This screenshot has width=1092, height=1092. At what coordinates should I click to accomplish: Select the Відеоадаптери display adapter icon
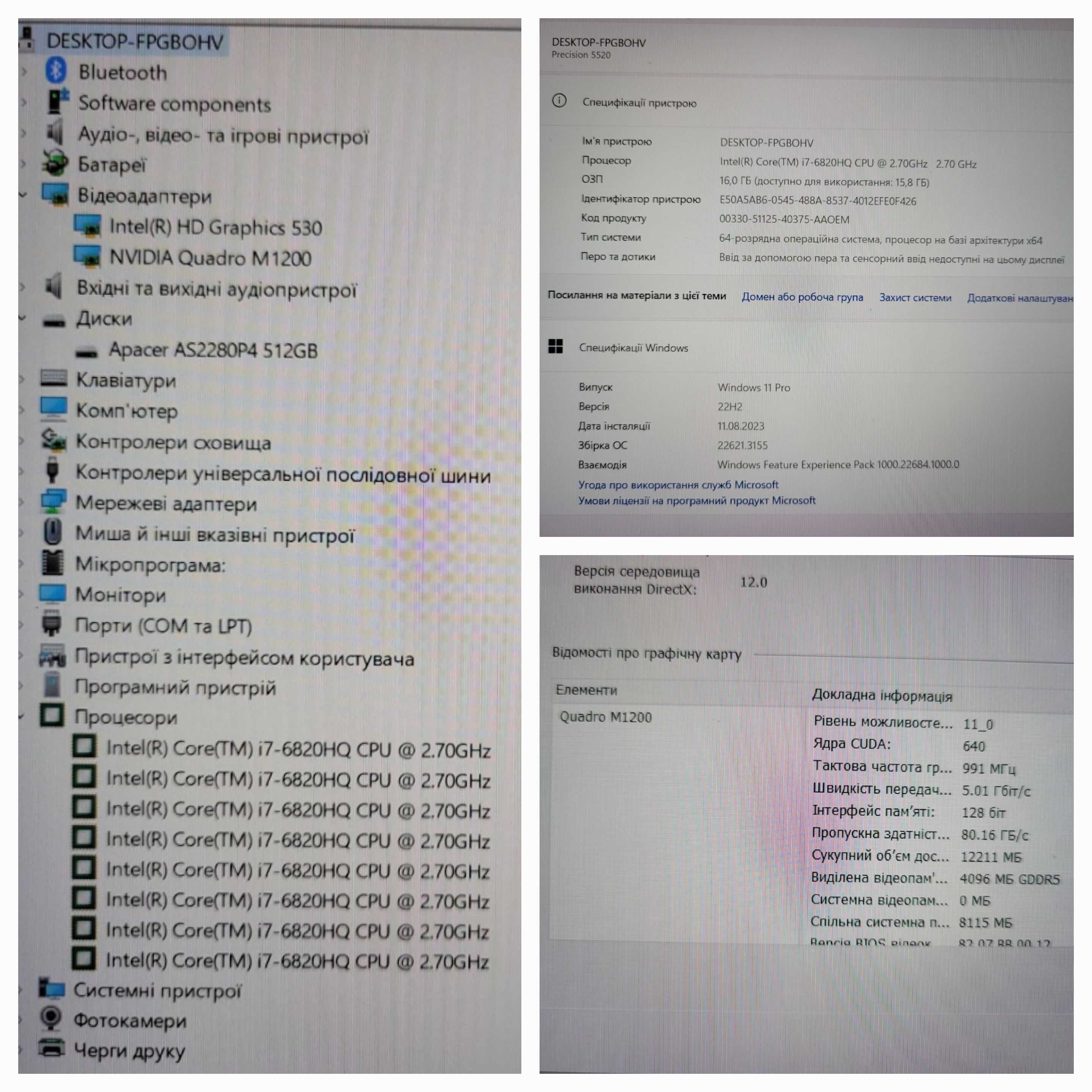[x=55, y=195]
